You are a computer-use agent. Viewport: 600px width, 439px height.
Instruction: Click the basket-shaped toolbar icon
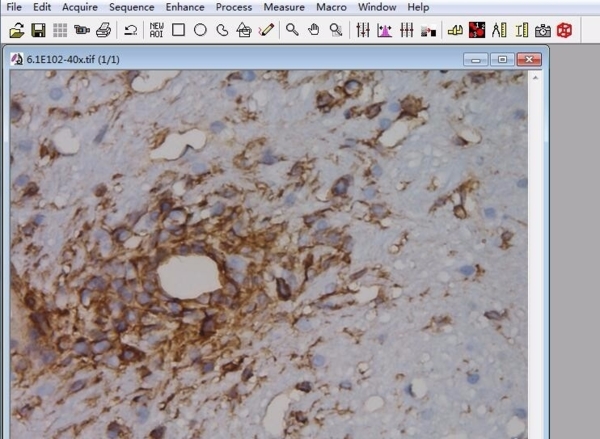(244, 30)
